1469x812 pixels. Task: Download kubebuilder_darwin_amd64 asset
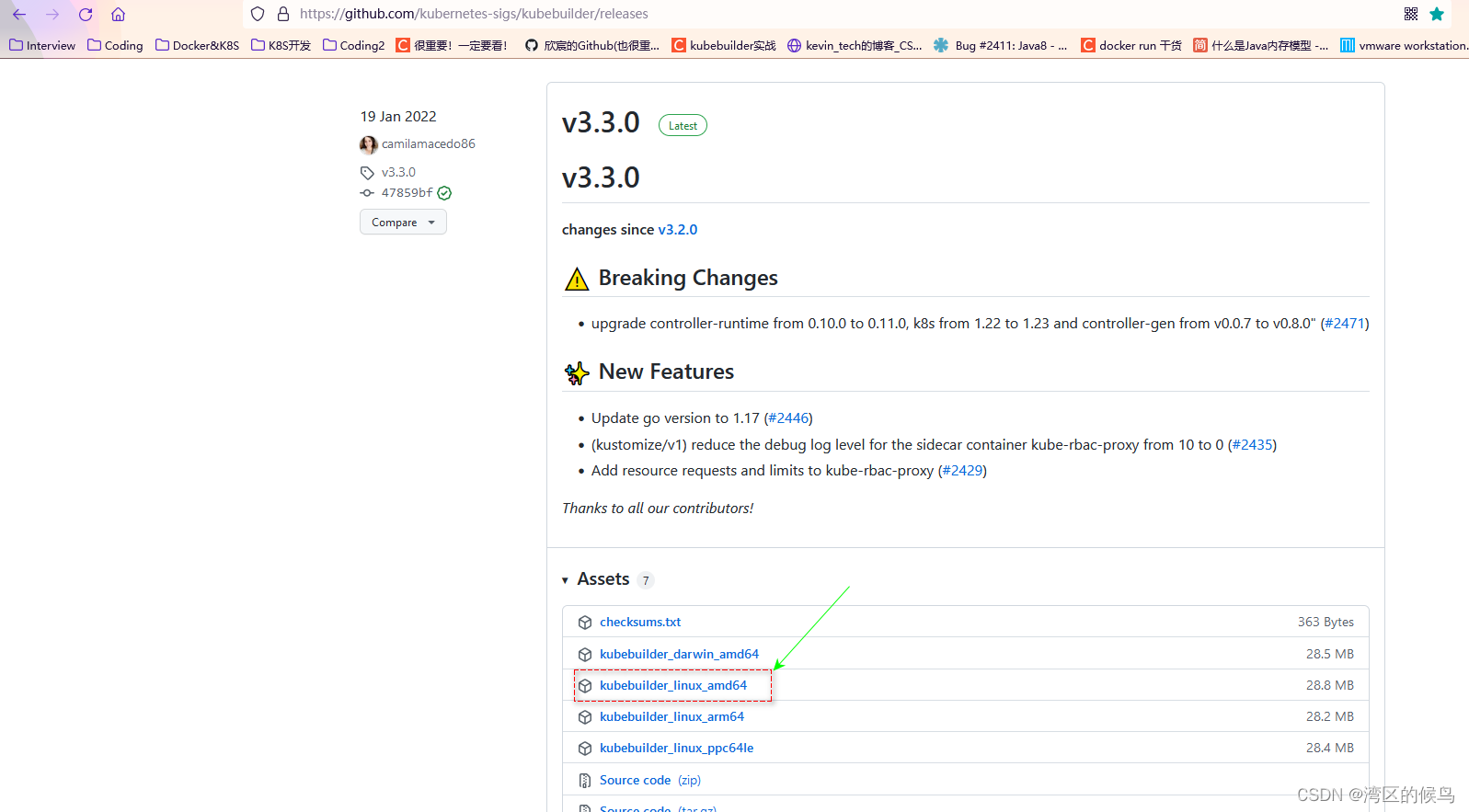(x=679, y=654)
